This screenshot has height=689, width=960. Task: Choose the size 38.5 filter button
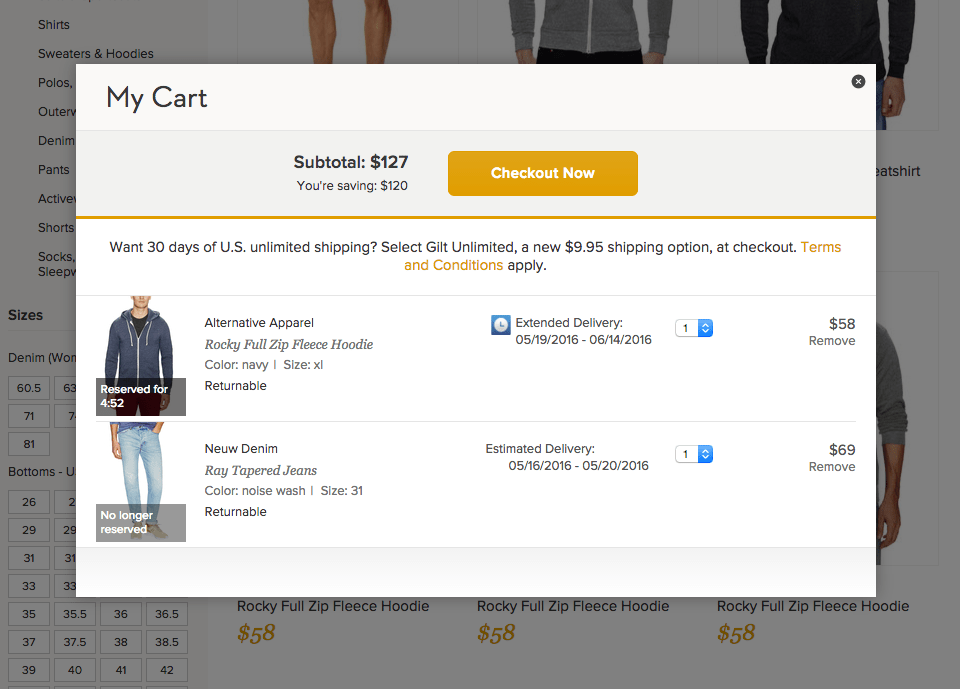167,642
